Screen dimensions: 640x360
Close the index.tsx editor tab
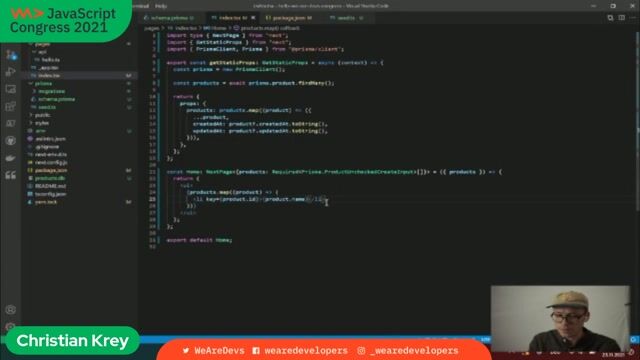[x=253, y=18]
